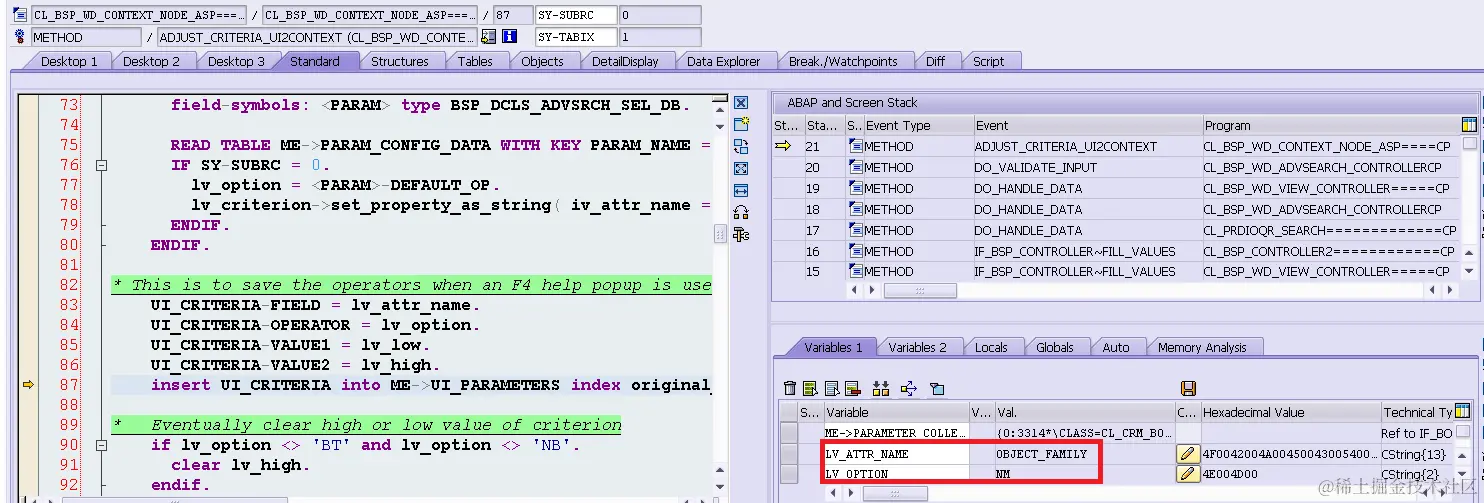The image size is (1484, 503).
Task: Click the OBJECT_FAMILY value cell
Action: click(1084, 454)
